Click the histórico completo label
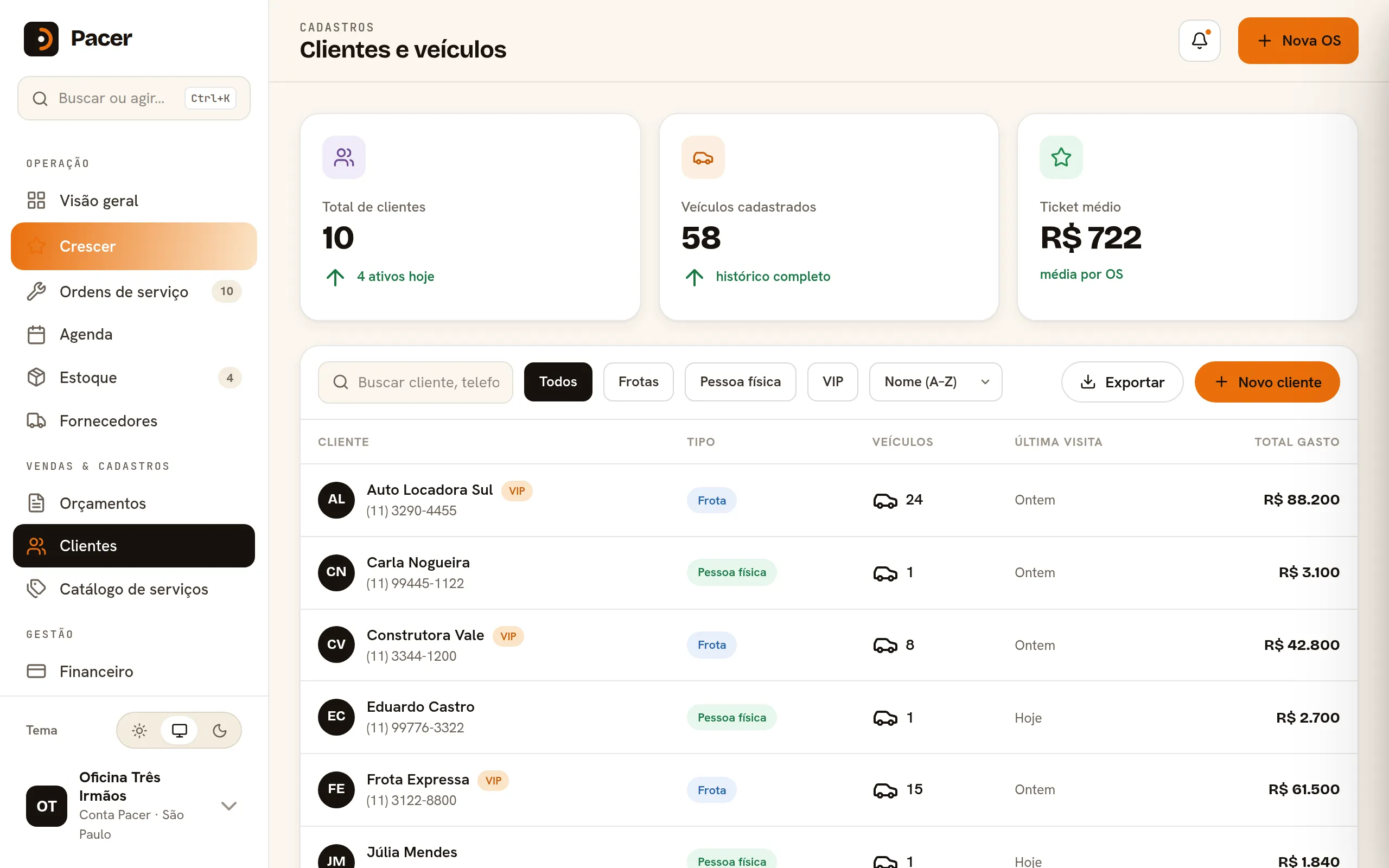 tap(773, 276)
